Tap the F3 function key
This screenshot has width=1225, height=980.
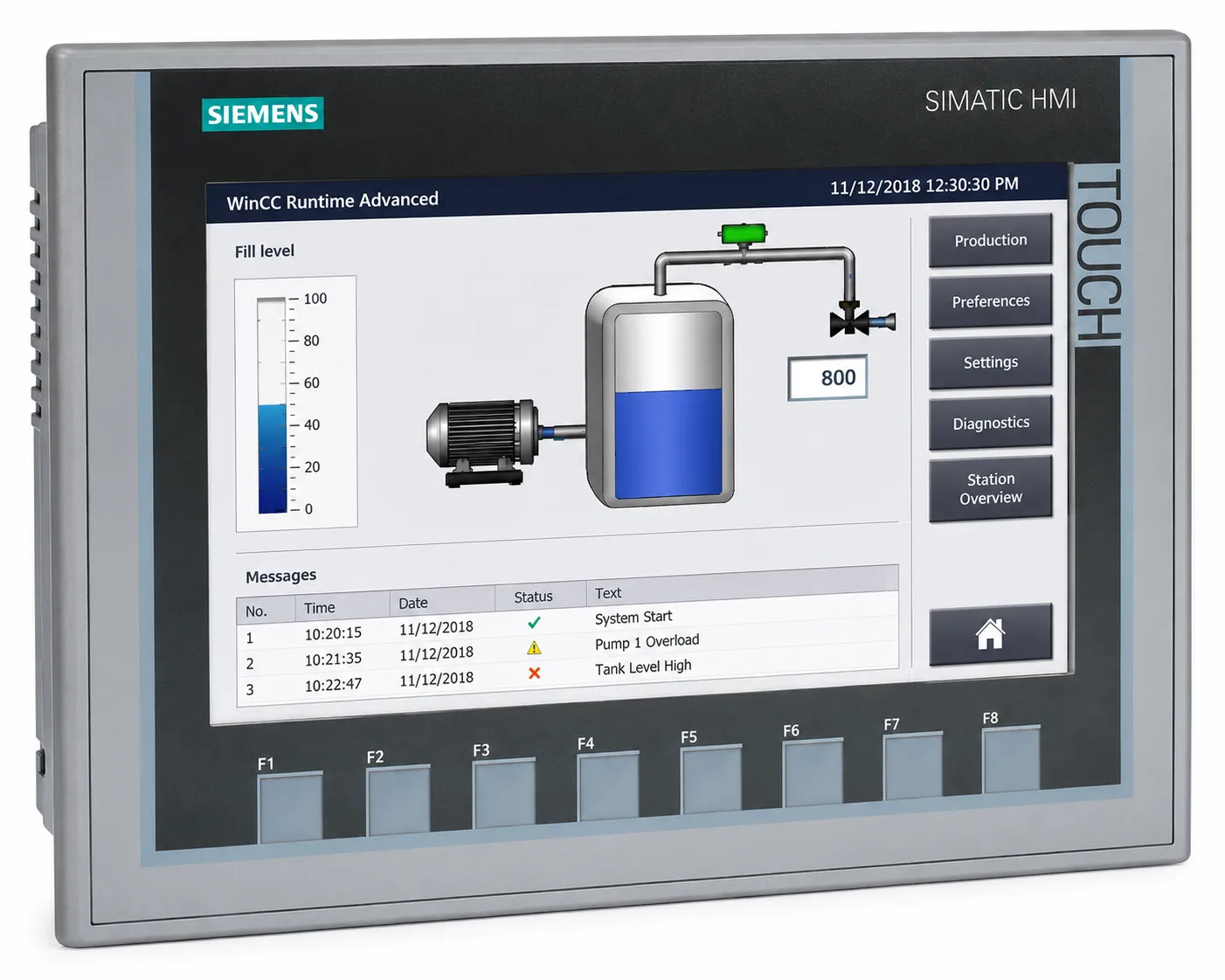point(503,793)
